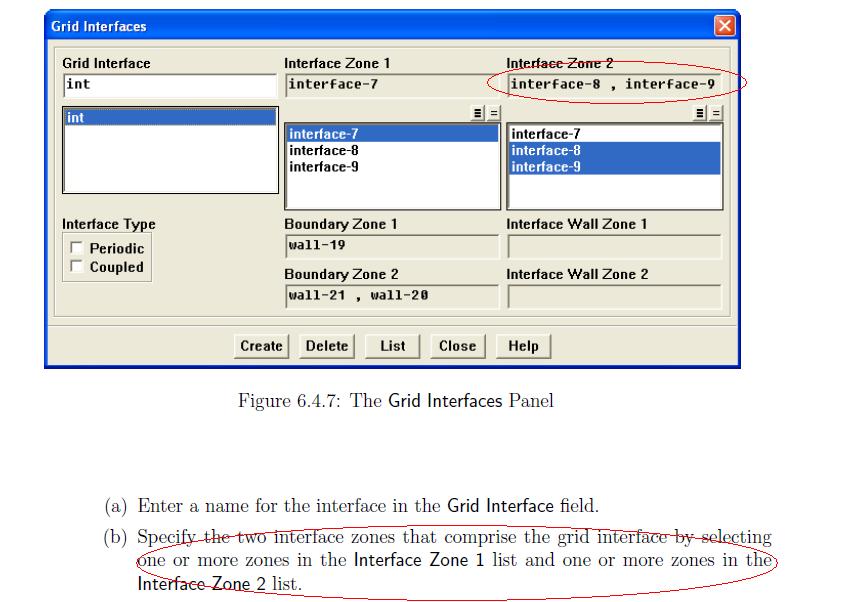Open Help for Grid Interfaces panel

pyautogui.click(x=523, y=346)
